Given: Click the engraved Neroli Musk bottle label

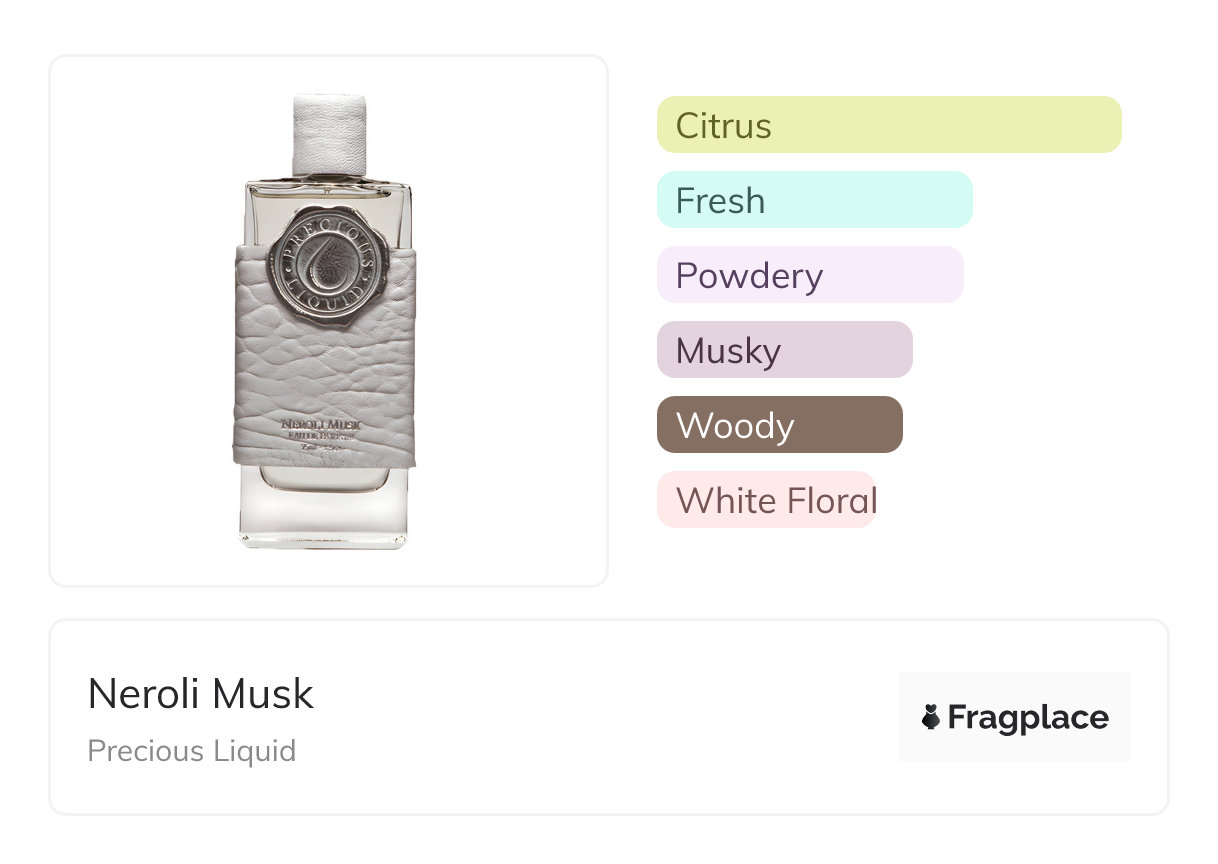Looking at the screenshot, I should pos(323,430).
